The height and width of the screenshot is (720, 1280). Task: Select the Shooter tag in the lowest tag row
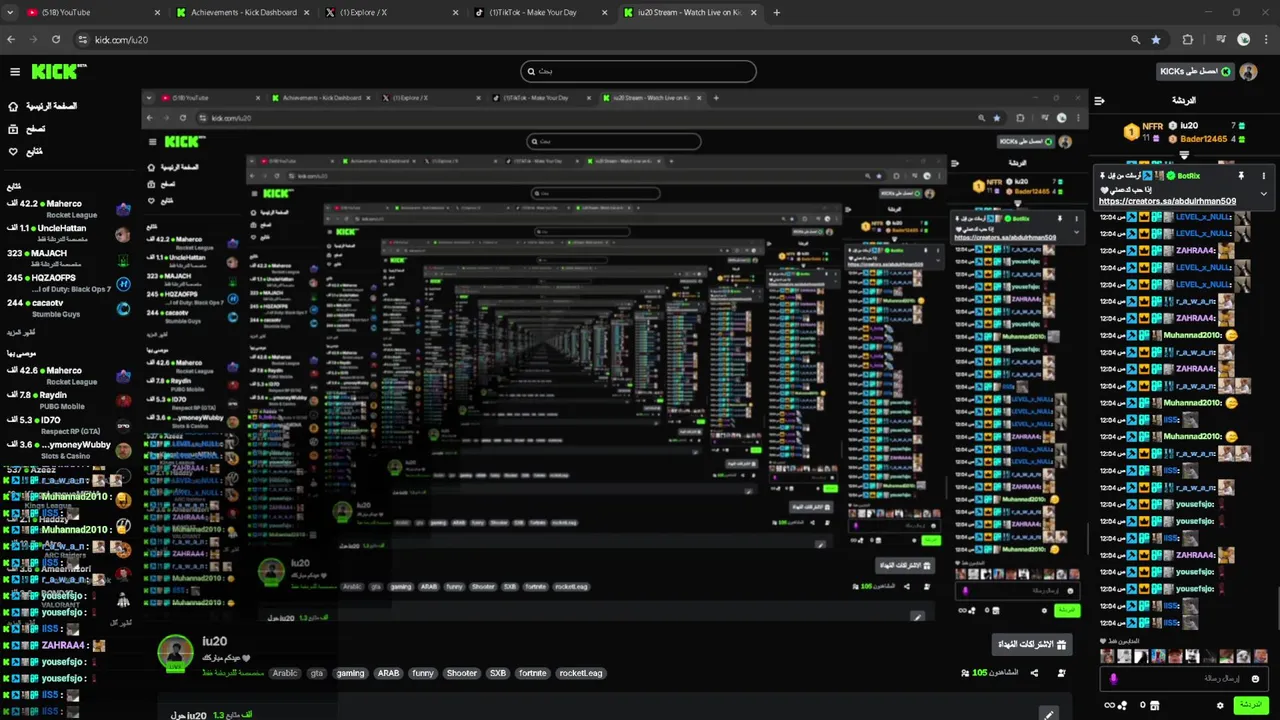[462, 673]
